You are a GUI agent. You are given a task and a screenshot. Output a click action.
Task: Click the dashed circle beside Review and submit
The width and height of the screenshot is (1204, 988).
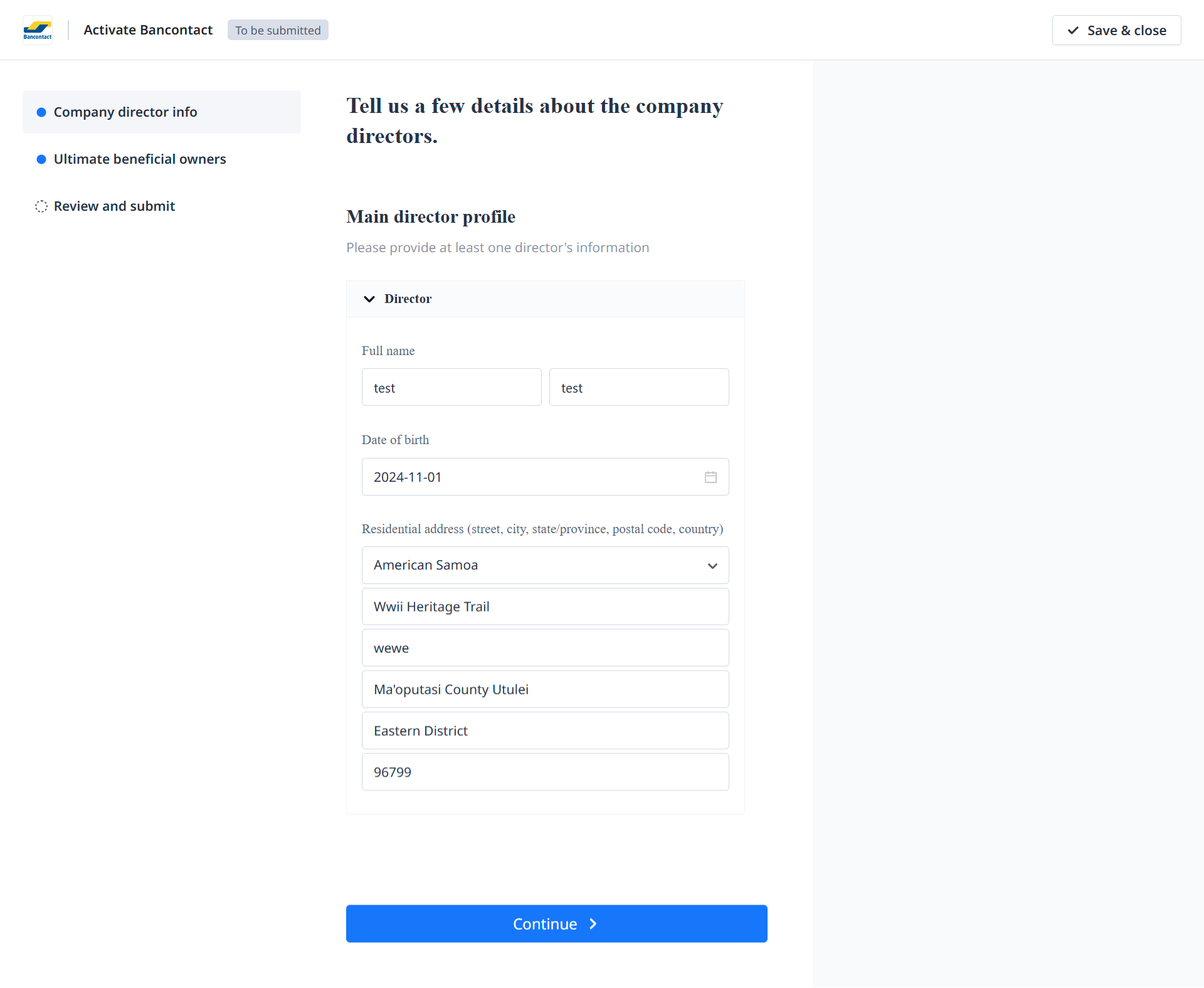[x=41, y=206]
